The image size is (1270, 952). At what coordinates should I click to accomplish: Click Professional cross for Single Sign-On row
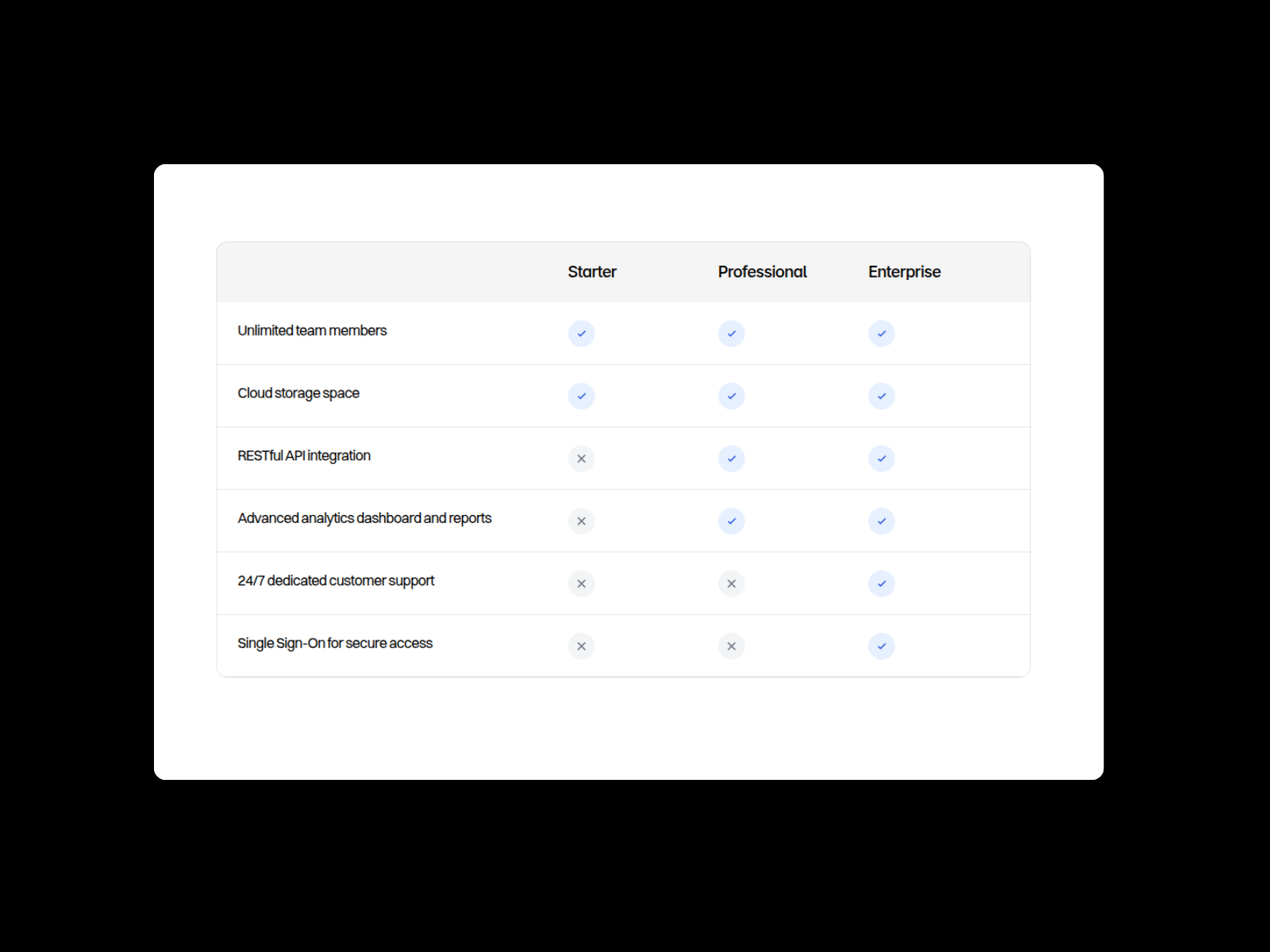(731, 646)
